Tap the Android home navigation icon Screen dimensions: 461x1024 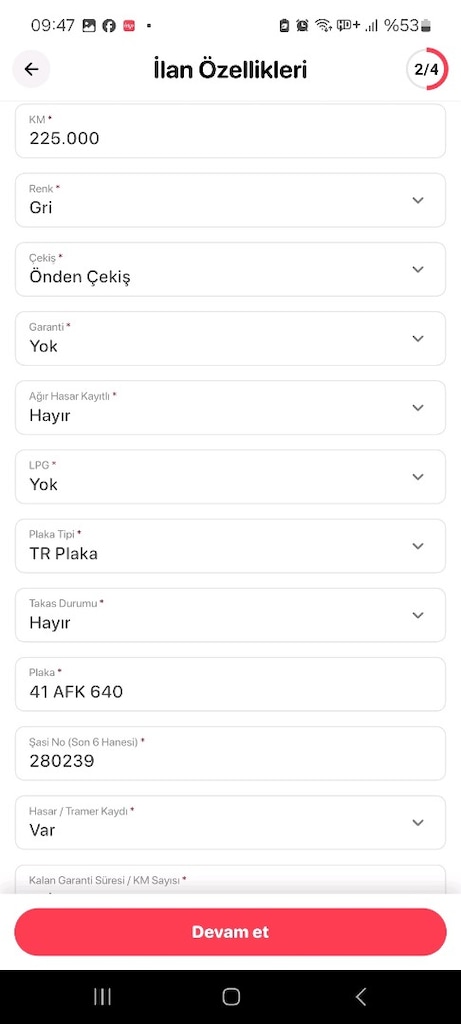click(231, 996)
